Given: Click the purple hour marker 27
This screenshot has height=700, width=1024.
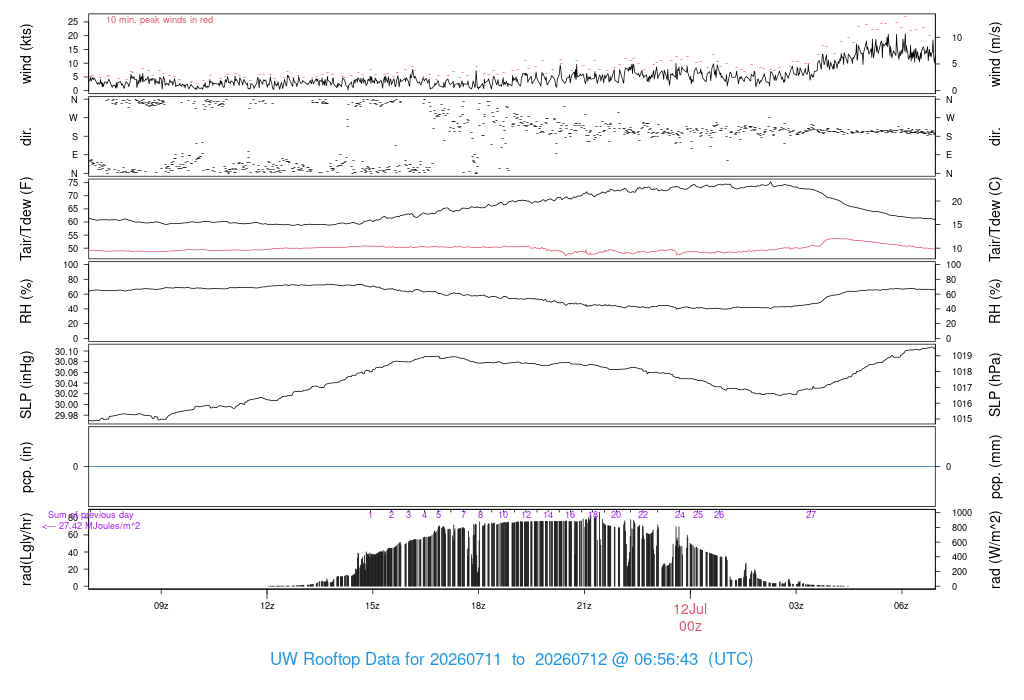Looking at the screenshot, I should tap(810, 515).
